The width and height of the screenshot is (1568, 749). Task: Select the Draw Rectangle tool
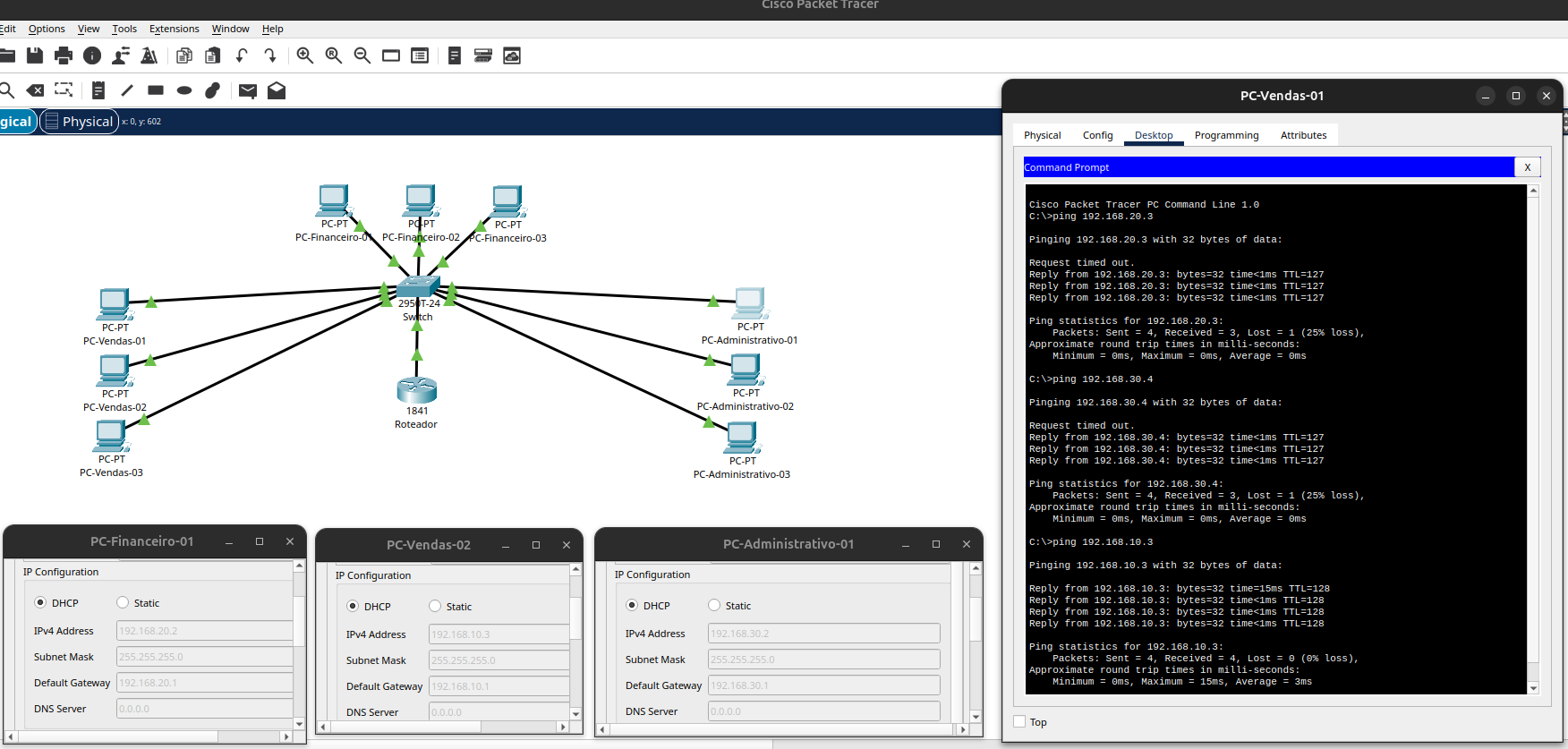click(156, 90)
